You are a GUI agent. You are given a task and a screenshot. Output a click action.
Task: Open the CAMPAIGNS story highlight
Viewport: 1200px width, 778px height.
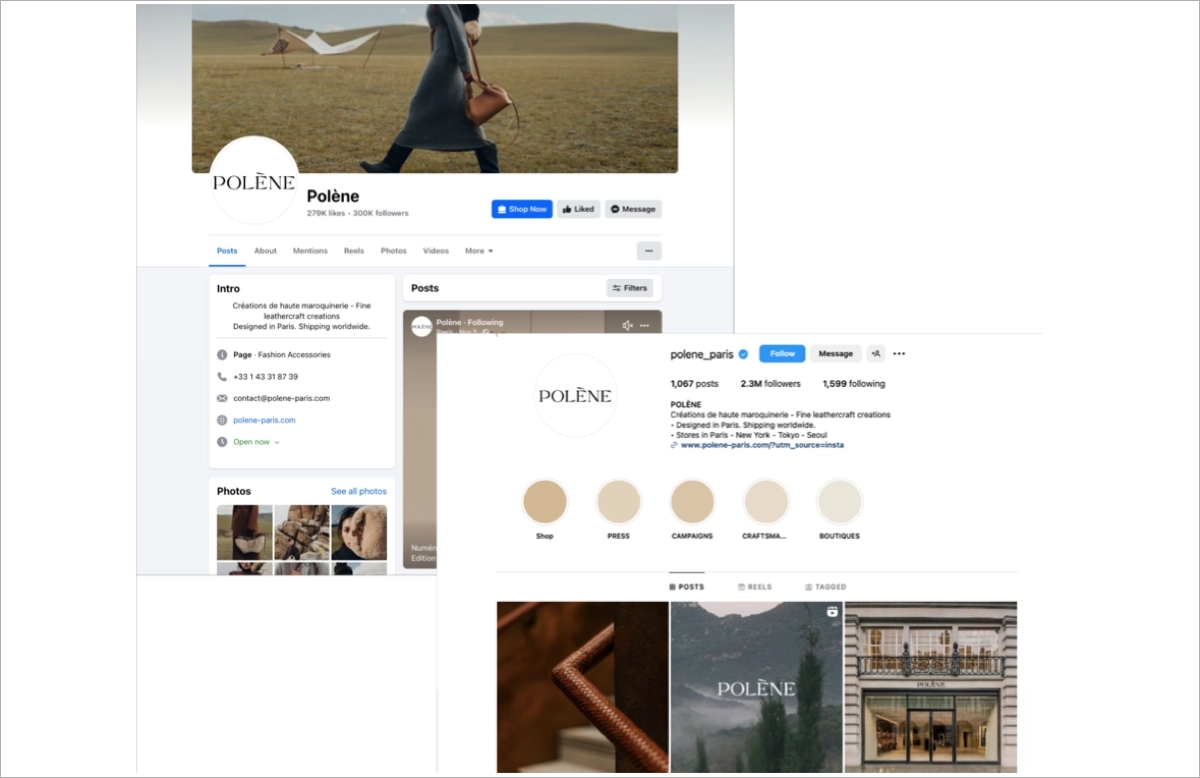[x=692, y=502]
